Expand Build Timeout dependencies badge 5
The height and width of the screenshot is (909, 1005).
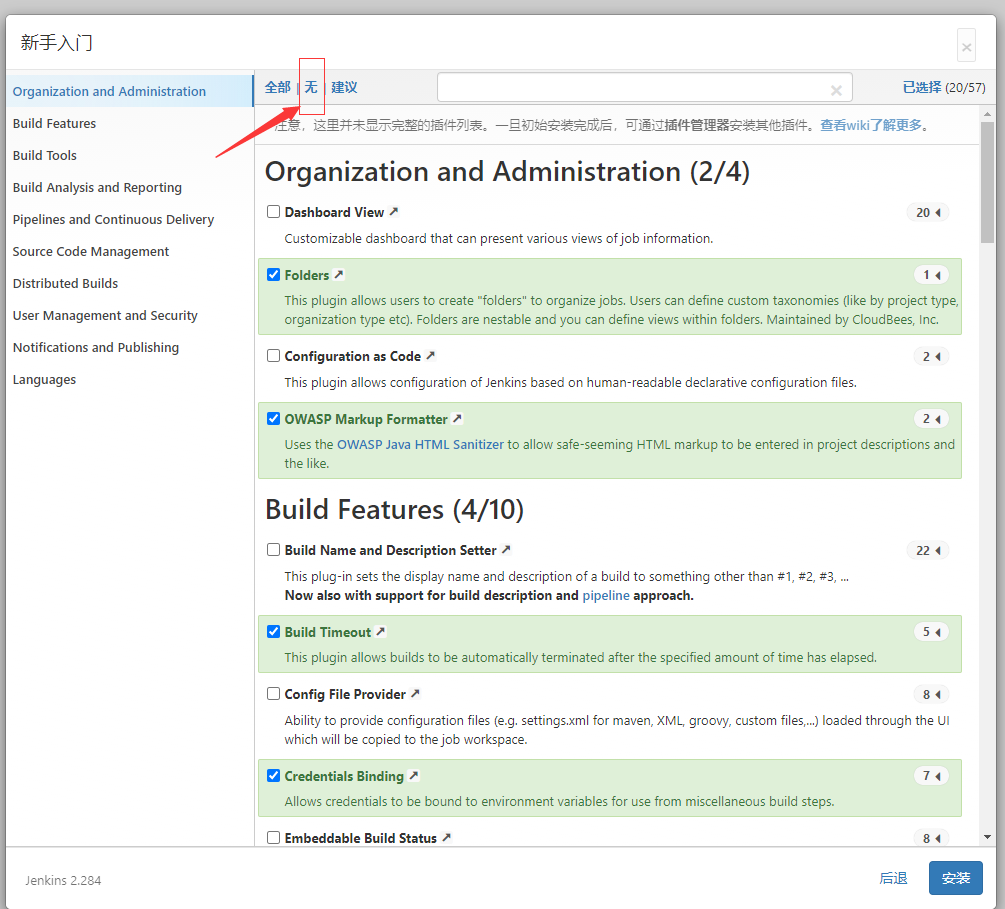click(x=931, y=632)
